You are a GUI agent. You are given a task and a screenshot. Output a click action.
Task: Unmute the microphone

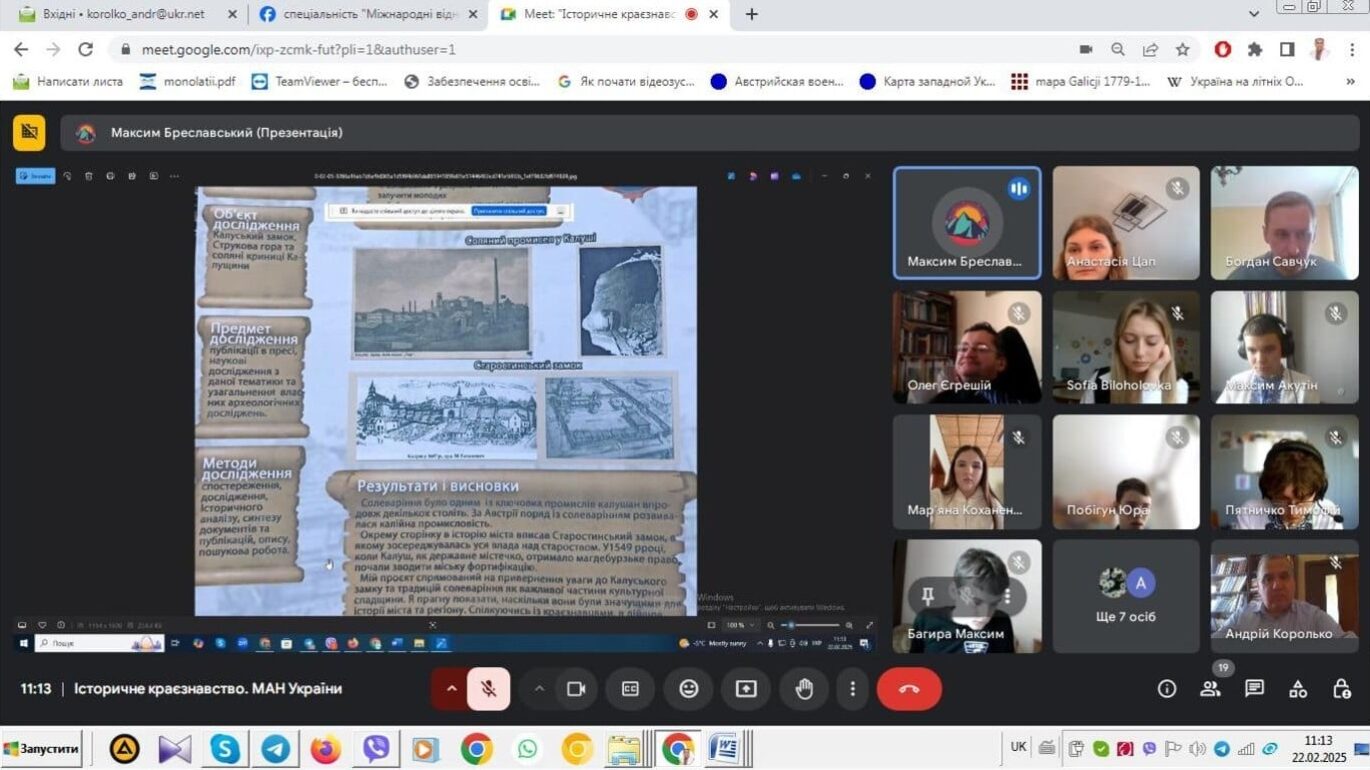(489, 689)
